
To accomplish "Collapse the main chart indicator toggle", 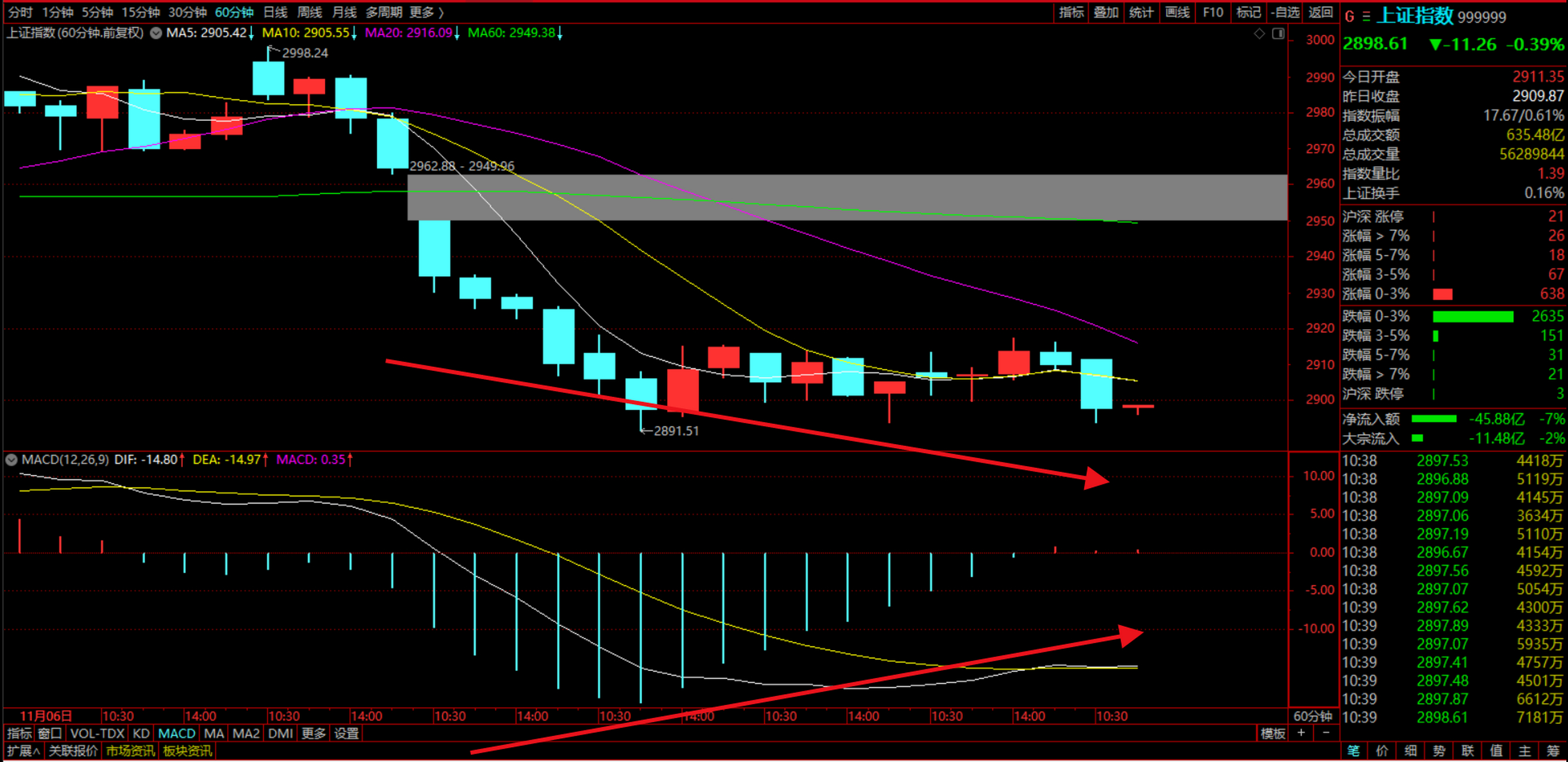I will (156, 33).
